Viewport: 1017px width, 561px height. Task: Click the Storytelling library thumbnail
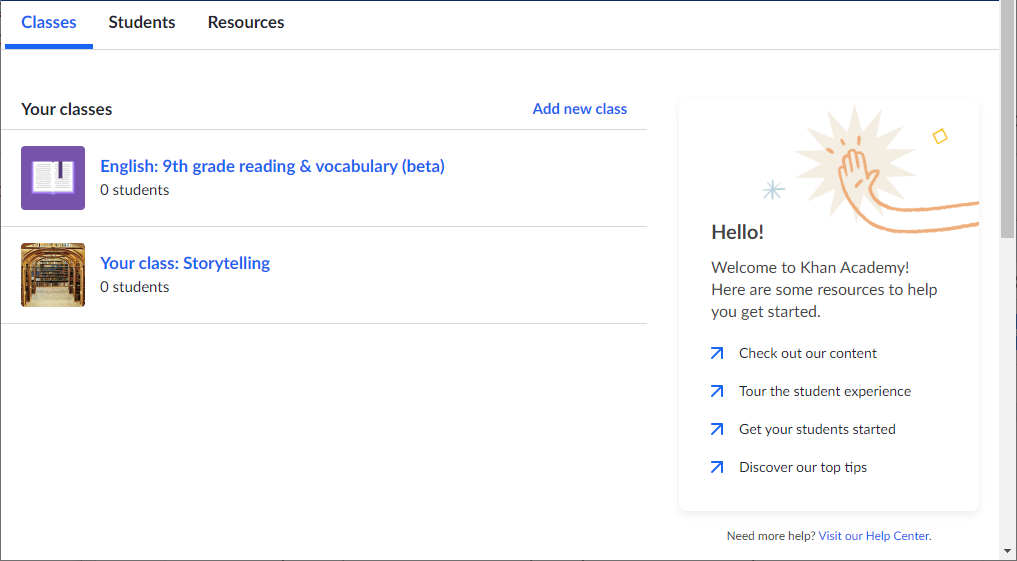[53, 274]
